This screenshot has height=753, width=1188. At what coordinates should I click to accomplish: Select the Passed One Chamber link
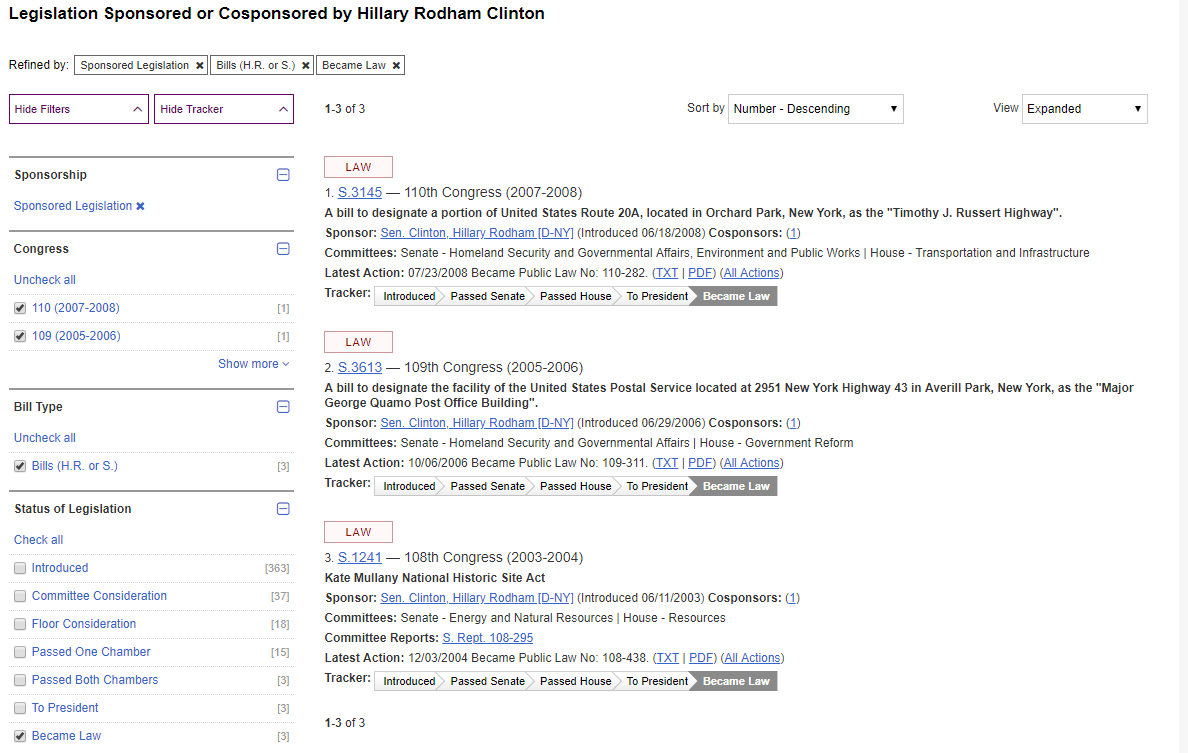pyautogui.click(x=91, y=652)
